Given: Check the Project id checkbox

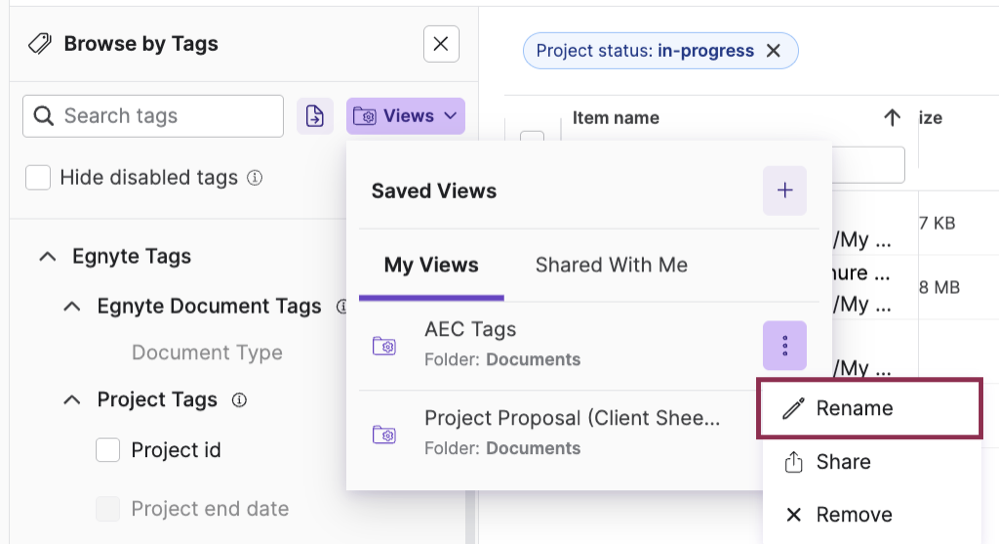Looking at the screenshot, I should coord(108,450).
